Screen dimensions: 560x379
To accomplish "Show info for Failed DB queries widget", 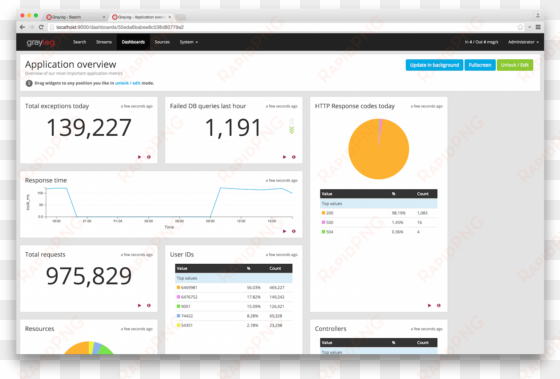I will 294,157.
